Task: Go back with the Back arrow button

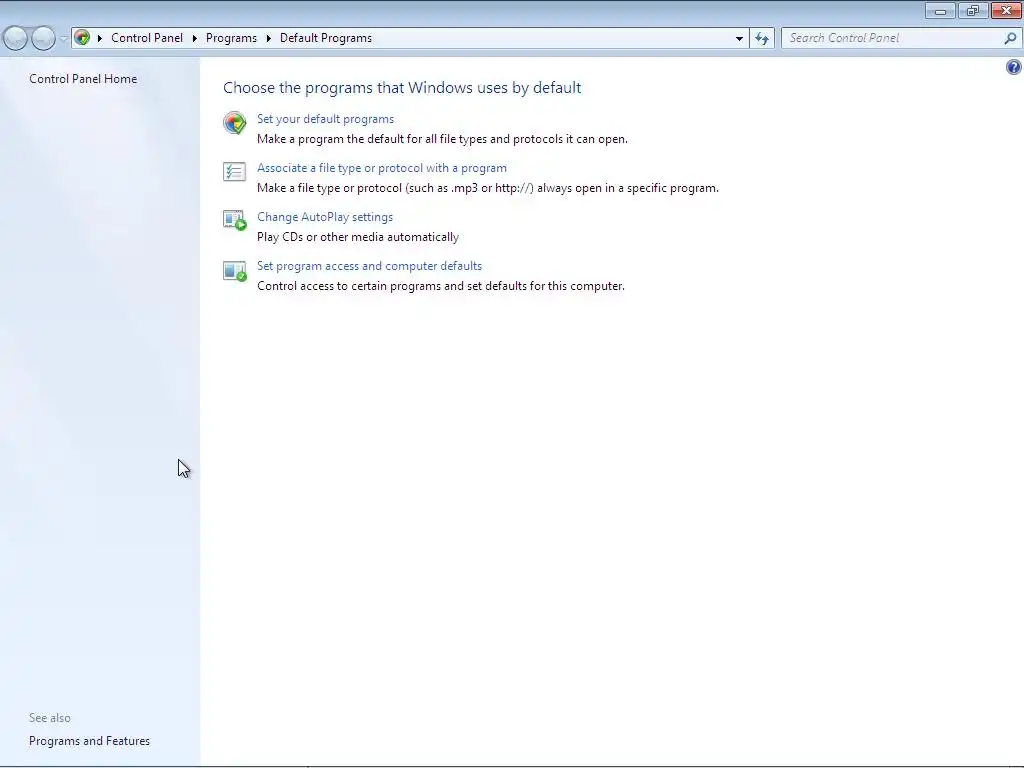Action: 15,39
